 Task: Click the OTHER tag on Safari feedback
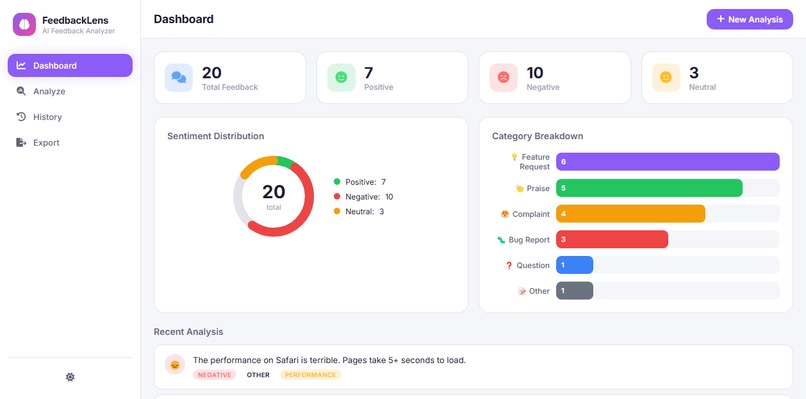[x=258, y=375]
